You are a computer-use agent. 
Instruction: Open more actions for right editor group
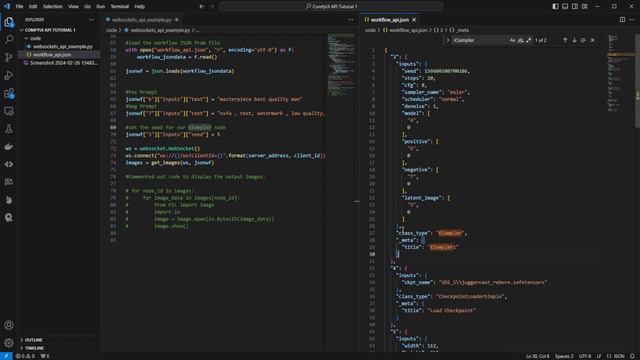click(x=632, y=20)
